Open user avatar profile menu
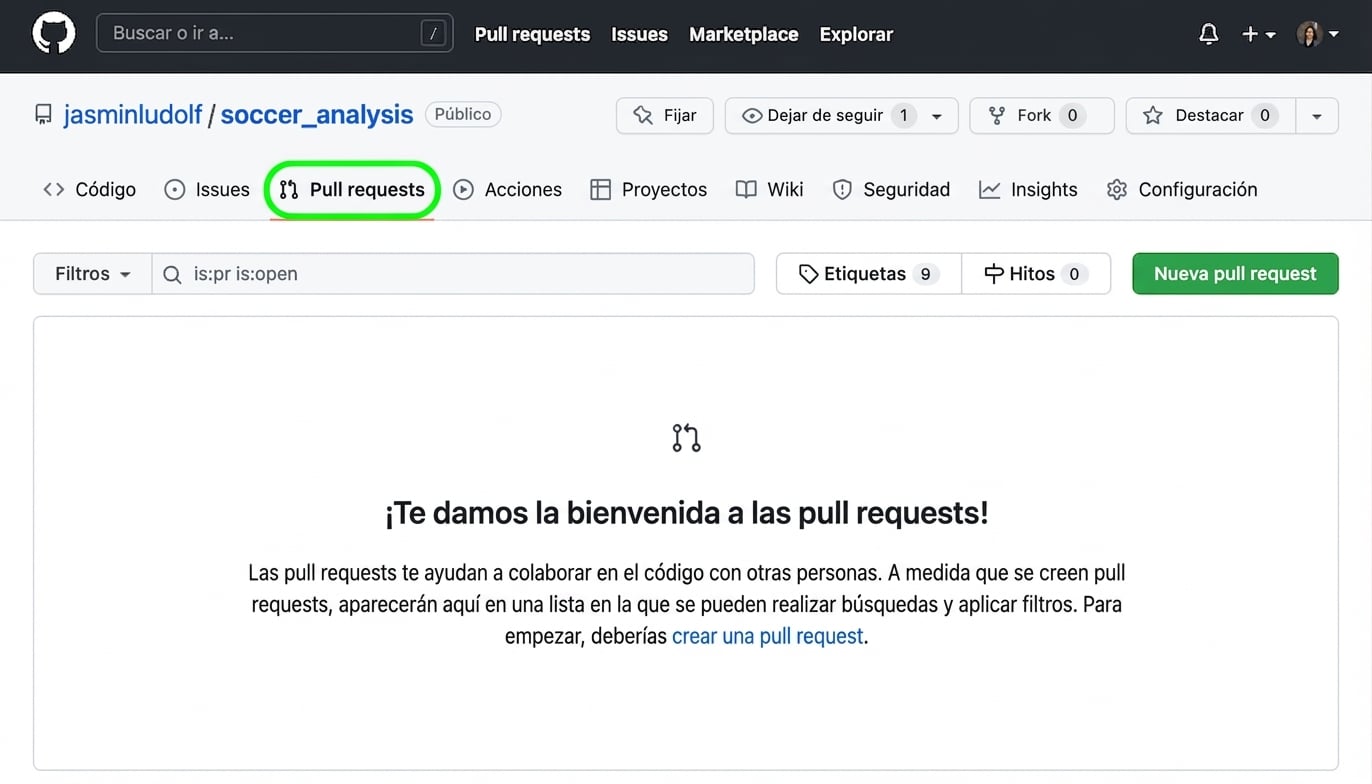 pos(1317,34)
